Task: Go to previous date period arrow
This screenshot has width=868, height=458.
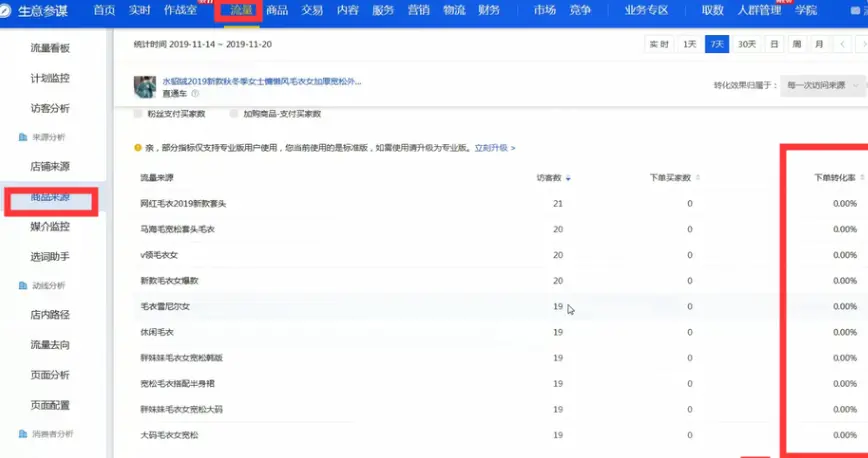Action: 842,44
